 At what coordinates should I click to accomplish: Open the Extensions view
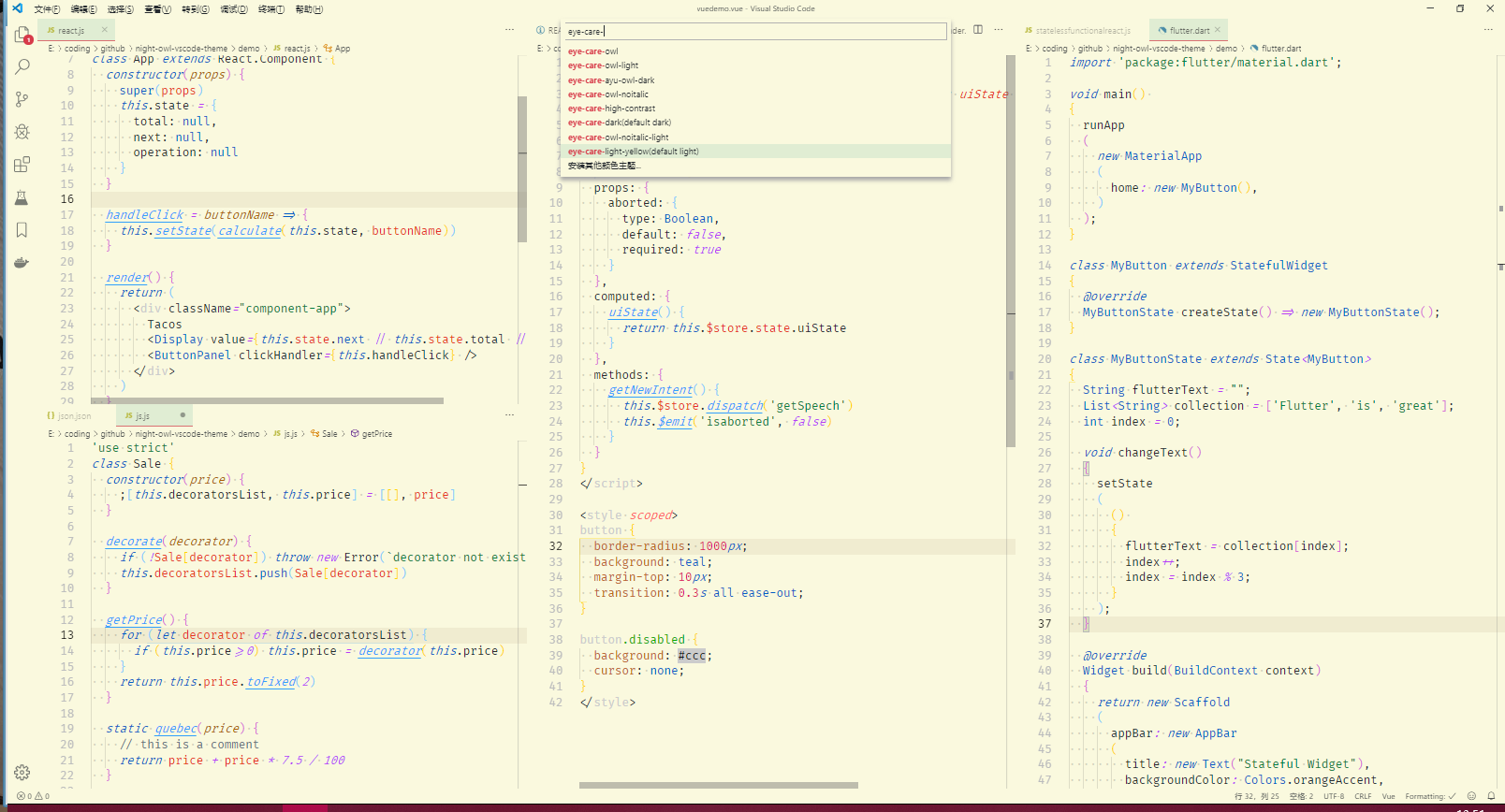coord(22,165)
